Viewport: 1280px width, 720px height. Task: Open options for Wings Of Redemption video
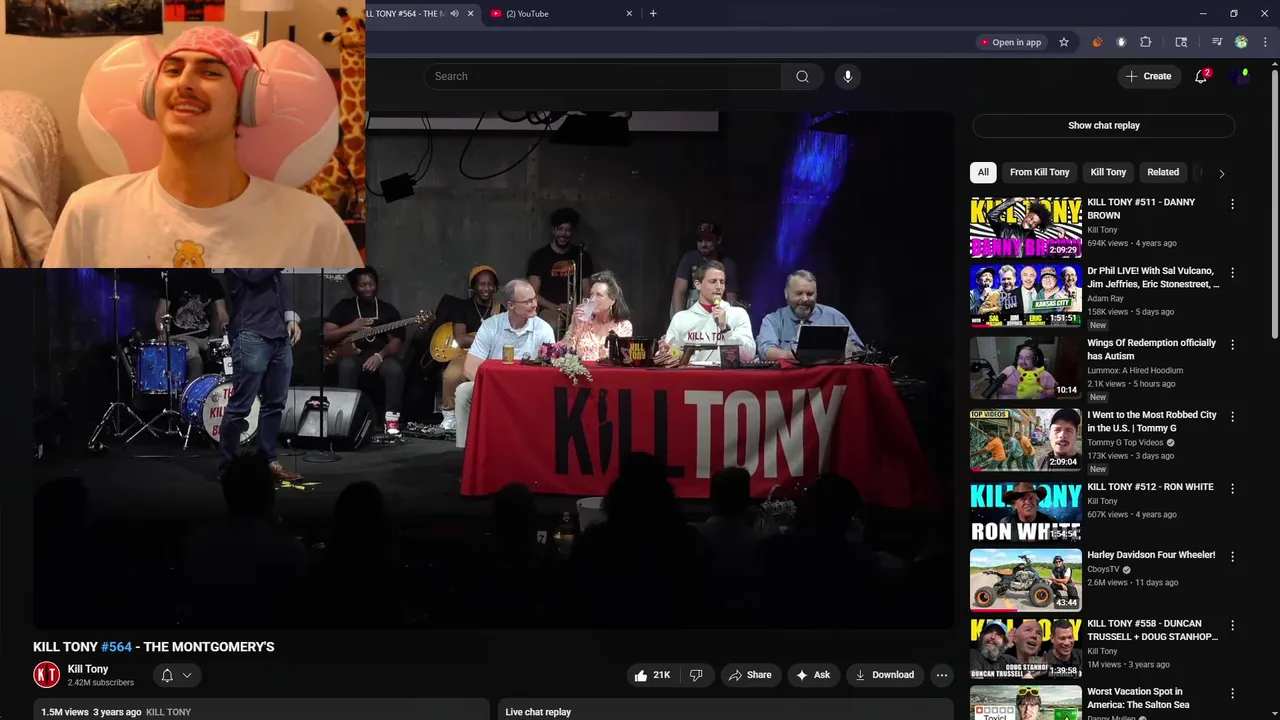tap(1232, 344)
